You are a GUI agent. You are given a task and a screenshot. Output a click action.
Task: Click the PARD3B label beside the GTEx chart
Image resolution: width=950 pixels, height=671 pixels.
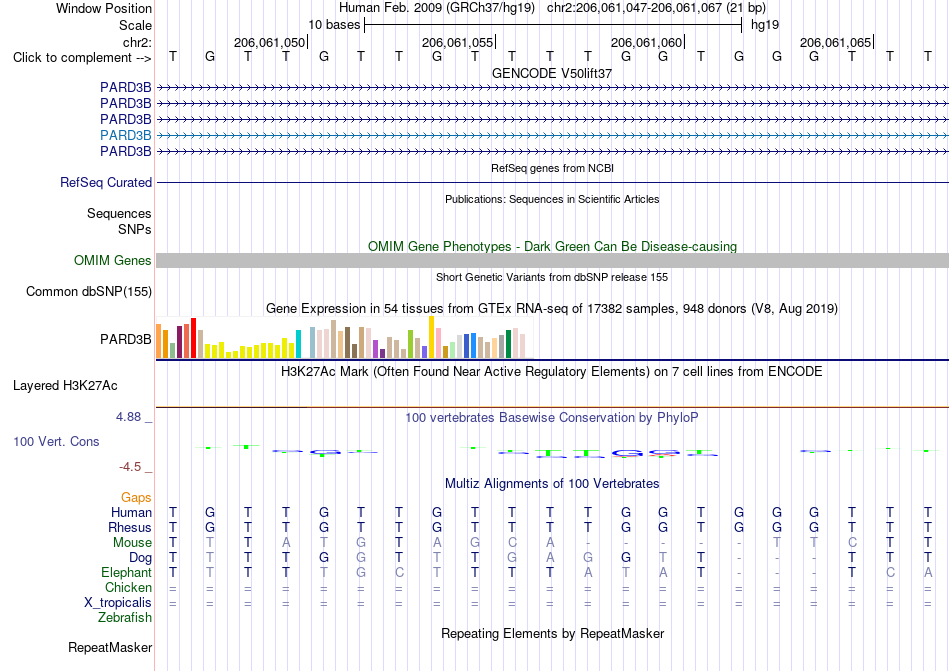coord(125,339)
